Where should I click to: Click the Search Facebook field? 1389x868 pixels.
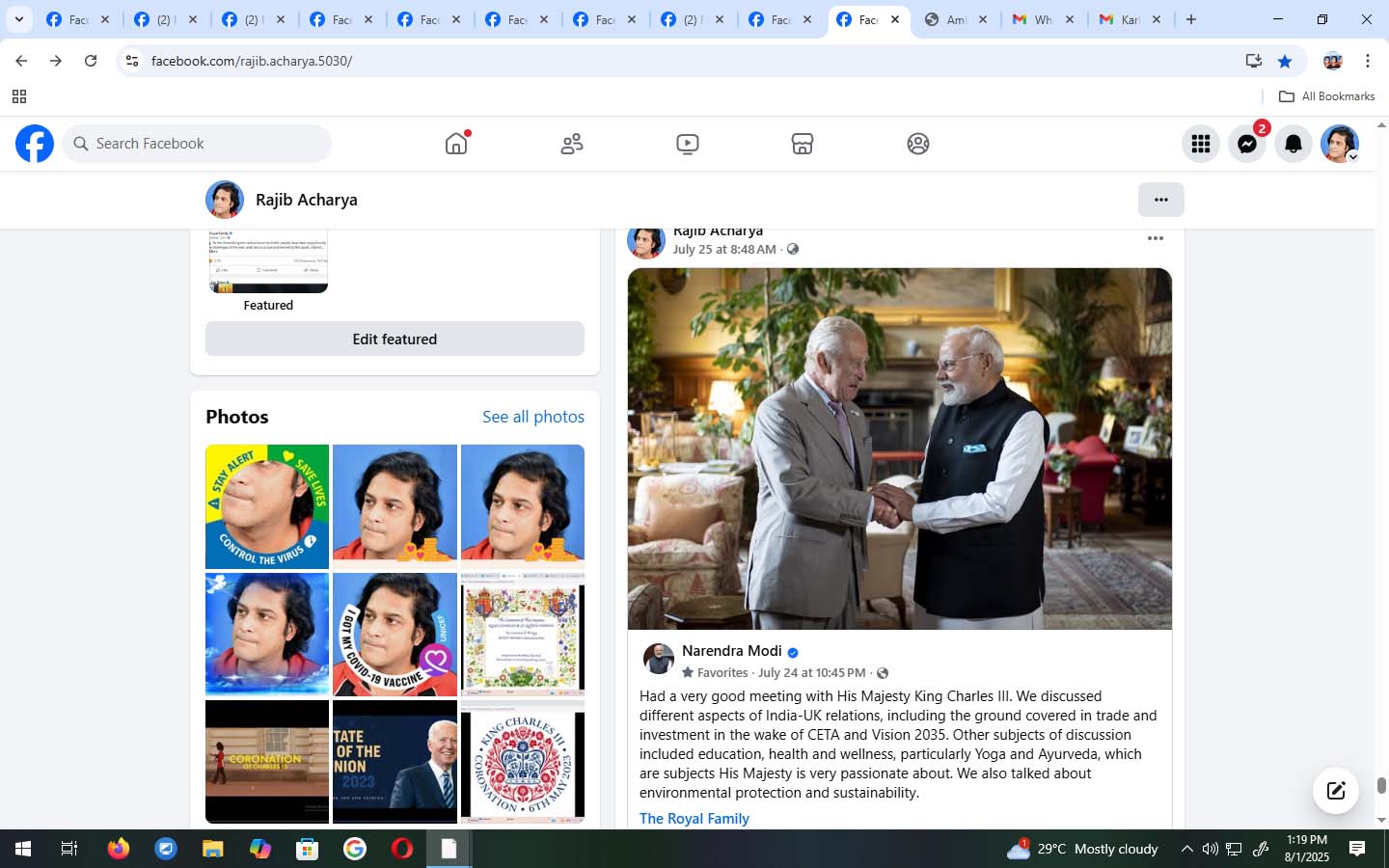[197, 144]
